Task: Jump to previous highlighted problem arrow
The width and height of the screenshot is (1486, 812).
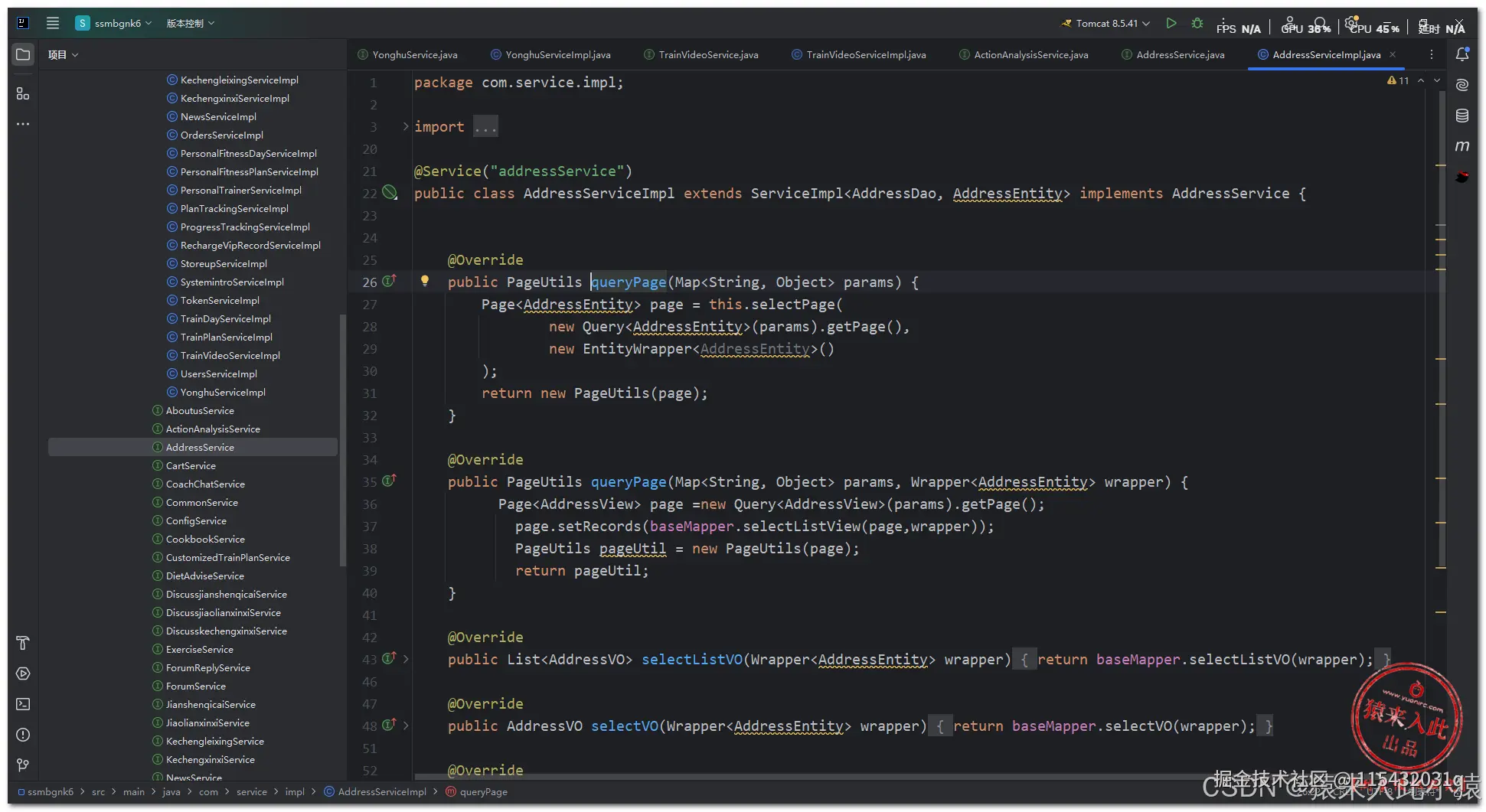Action: (1421, 80)
